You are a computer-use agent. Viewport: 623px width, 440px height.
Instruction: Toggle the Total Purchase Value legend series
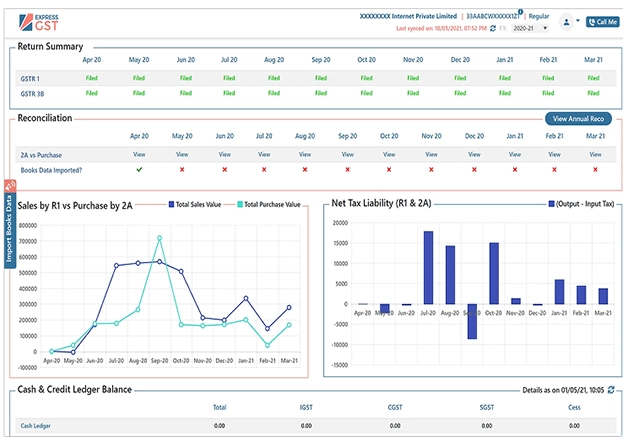coord(266,204)
